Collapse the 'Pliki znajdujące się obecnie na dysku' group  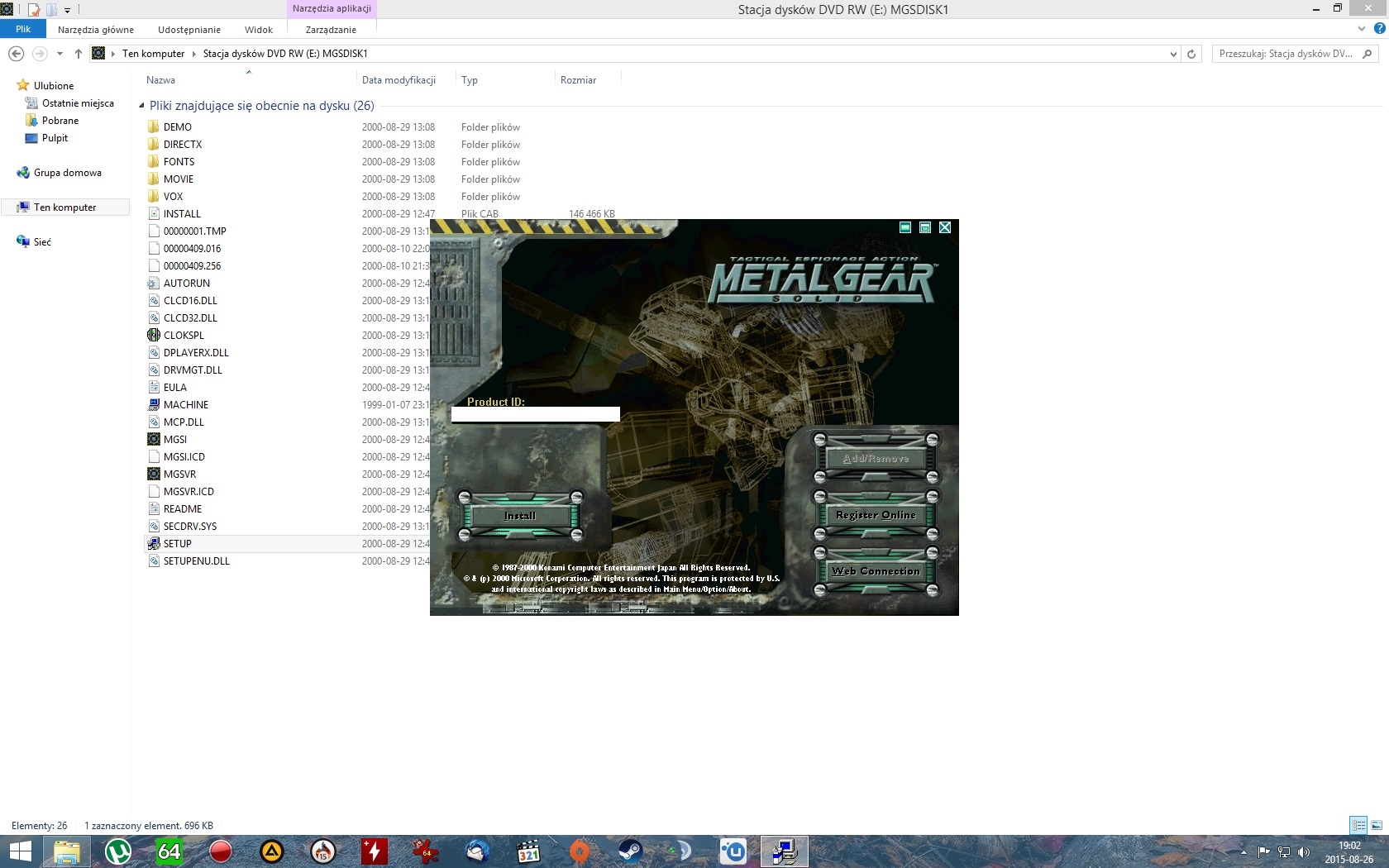(x=141, y=106)
